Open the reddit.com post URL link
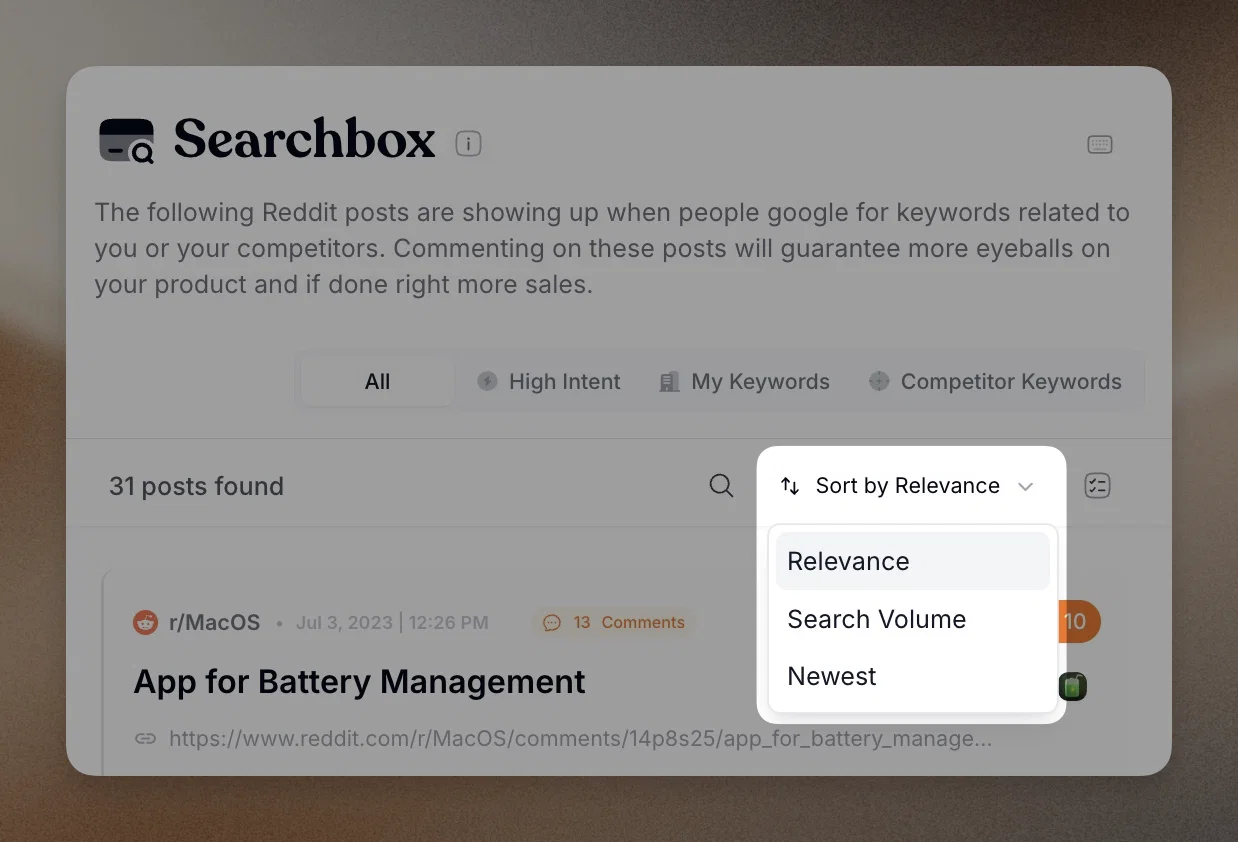1238x842 pixels. click(580, 739)
